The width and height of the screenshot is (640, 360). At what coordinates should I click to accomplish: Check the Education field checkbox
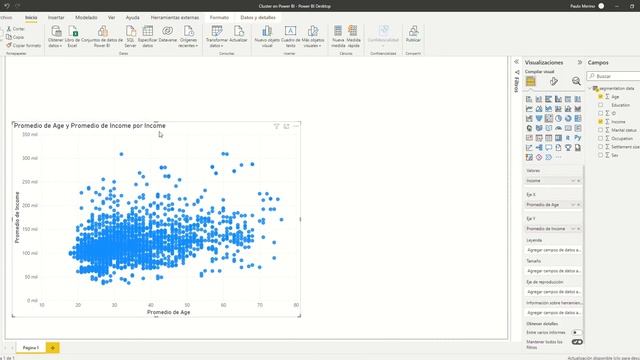pyautogui.click(x=600, y=105)
